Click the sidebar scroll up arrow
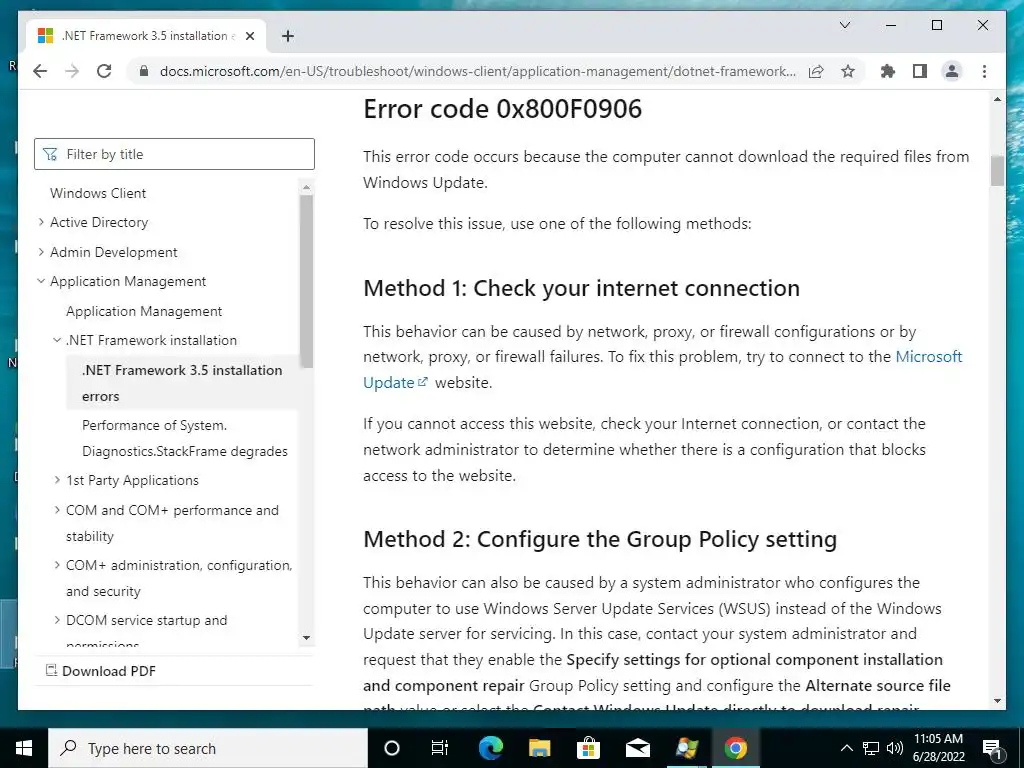The image size is (1024, 768). pos(306,188)
